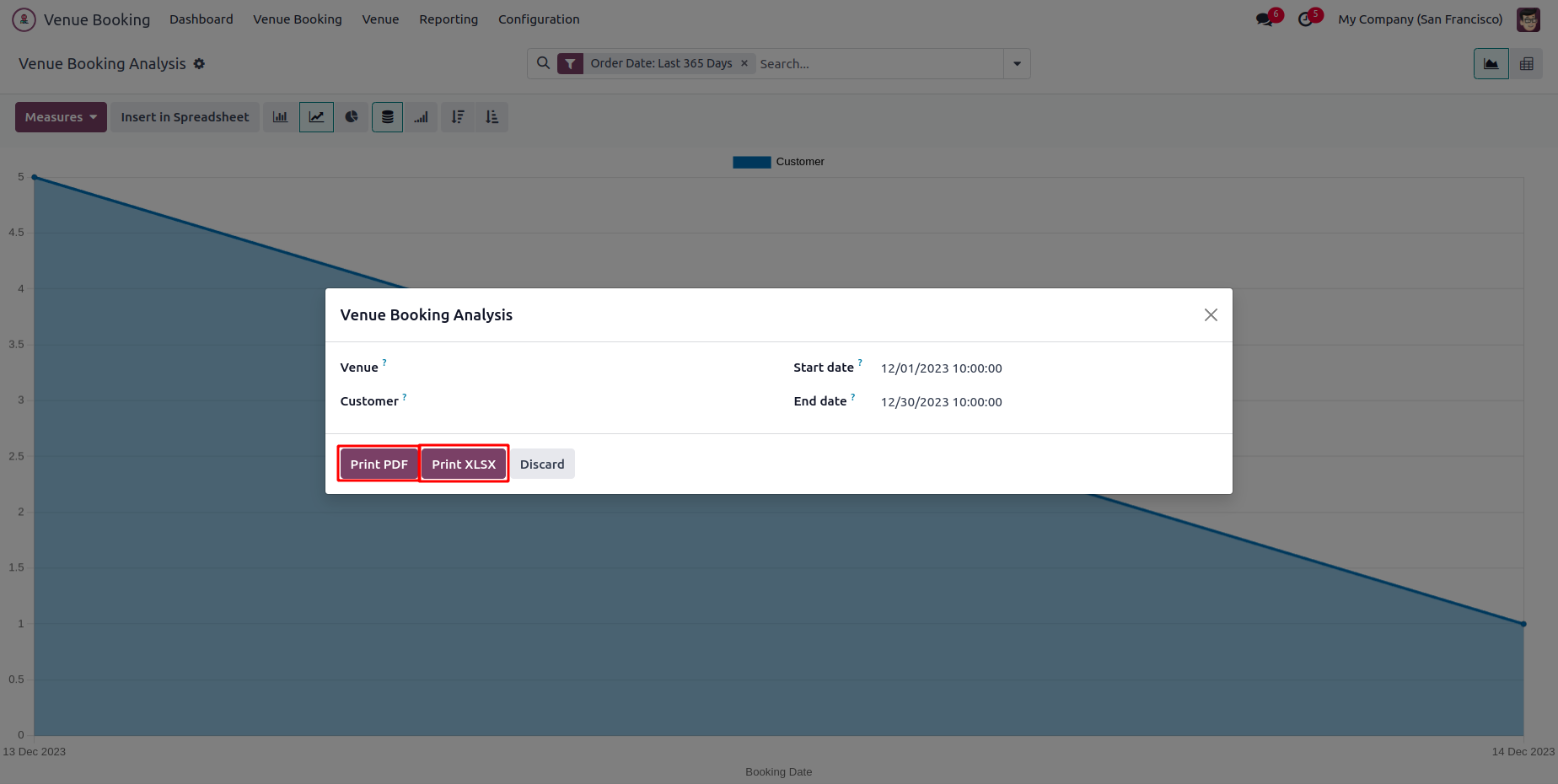The height and width of the screenshot is (784, 1558).
Task: Click the Discard button
Action: [542, 464]
